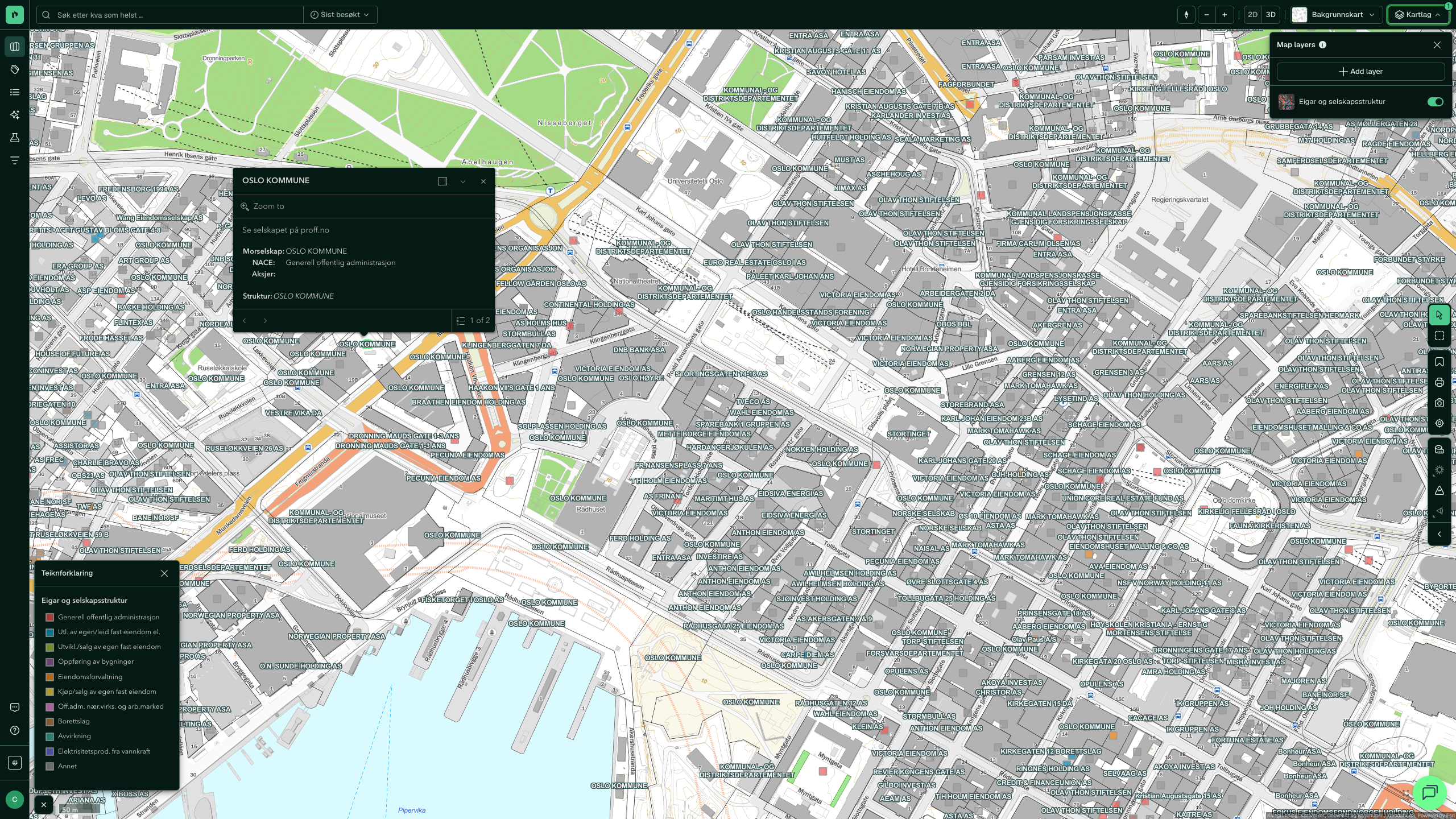This screenshot has height=819, width=1456.
Task: Show the feature list in the popup footer
Action: coord(473,321)
